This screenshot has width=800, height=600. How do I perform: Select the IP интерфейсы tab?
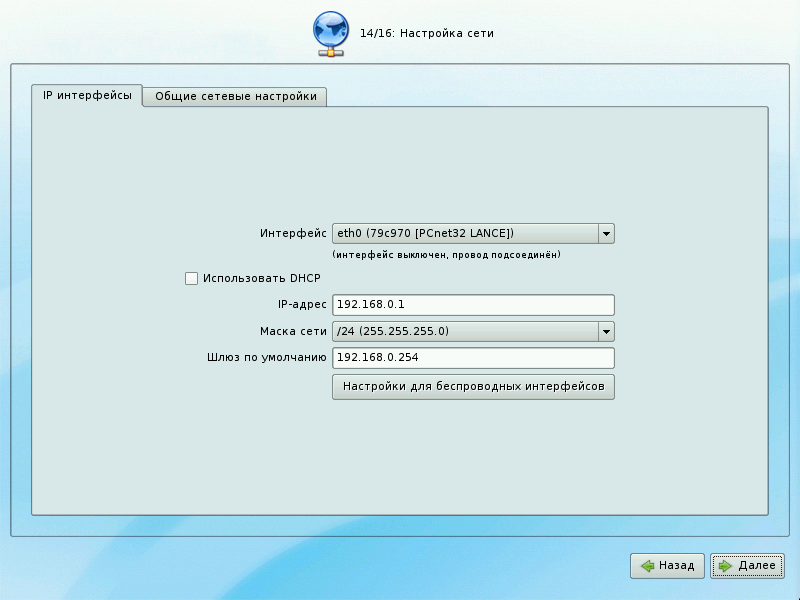(87, 96)
